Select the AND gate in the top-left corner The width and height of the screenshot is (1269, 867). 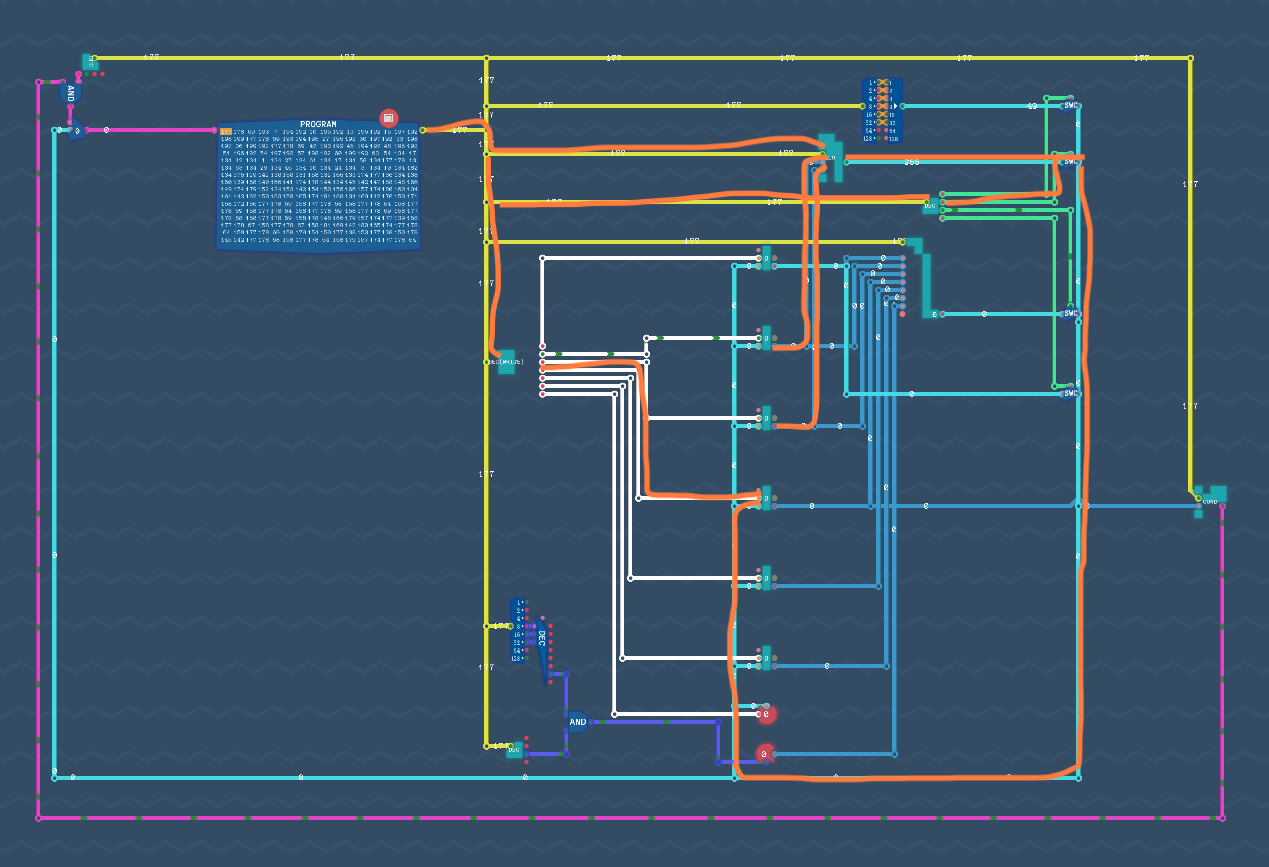(70, 93)
